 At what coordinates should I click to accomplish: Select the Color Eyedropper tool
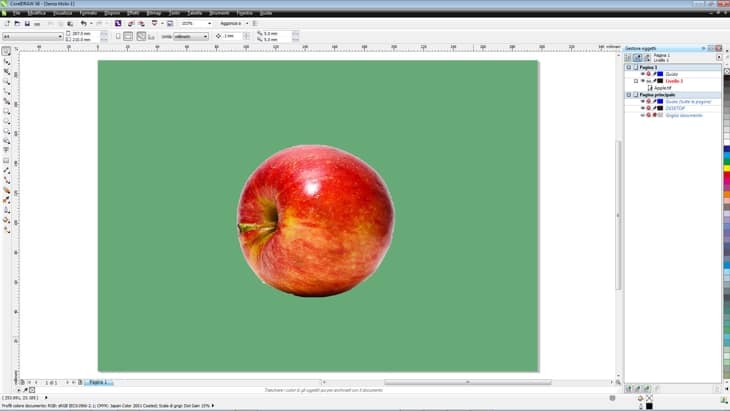pos(7,200)
